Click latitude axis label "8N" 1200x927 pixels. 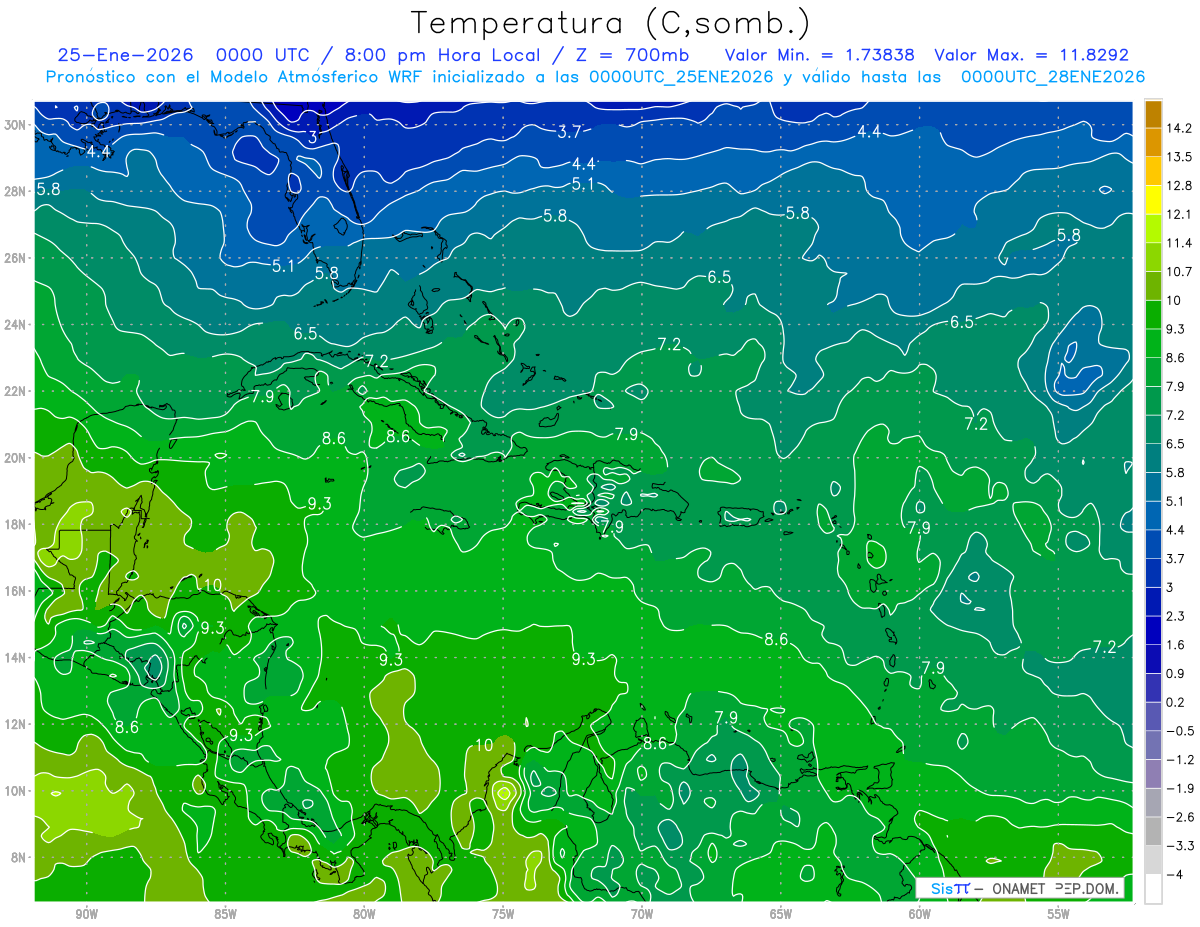click(x=19, y=857)
